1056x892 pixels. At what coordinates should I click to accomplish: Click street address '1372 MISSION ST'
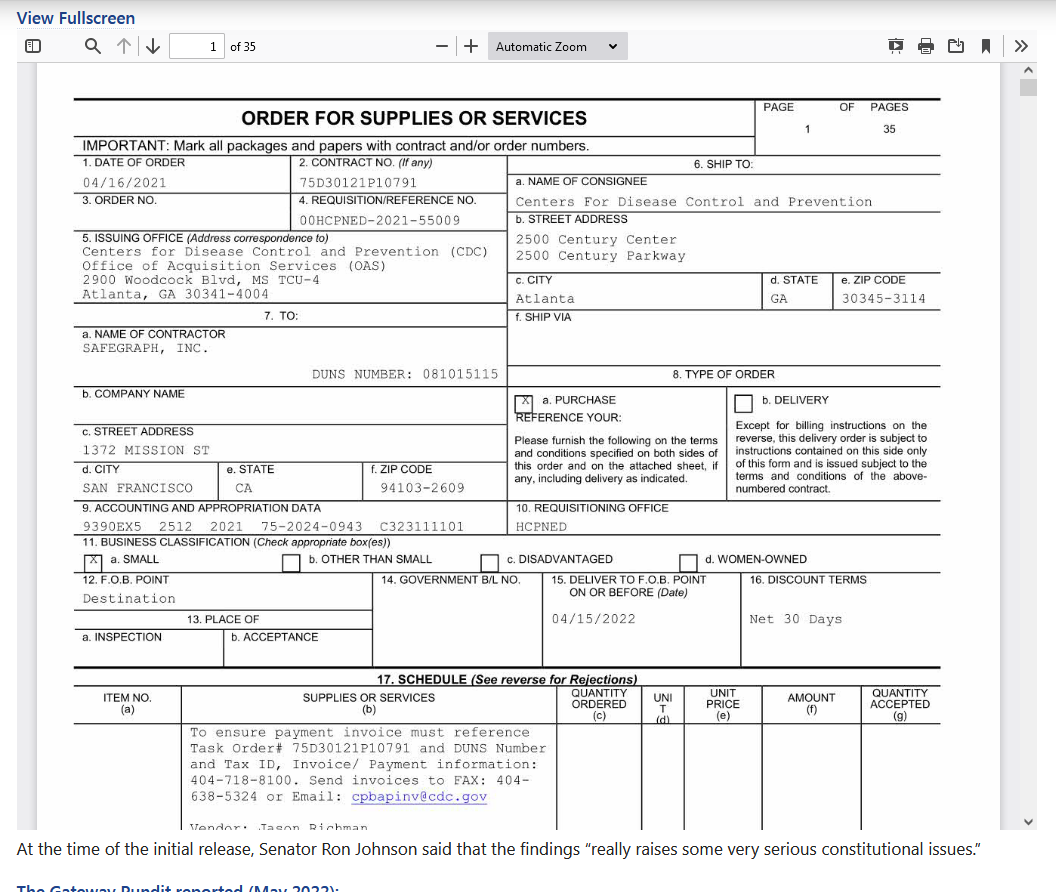pos(146,450)
